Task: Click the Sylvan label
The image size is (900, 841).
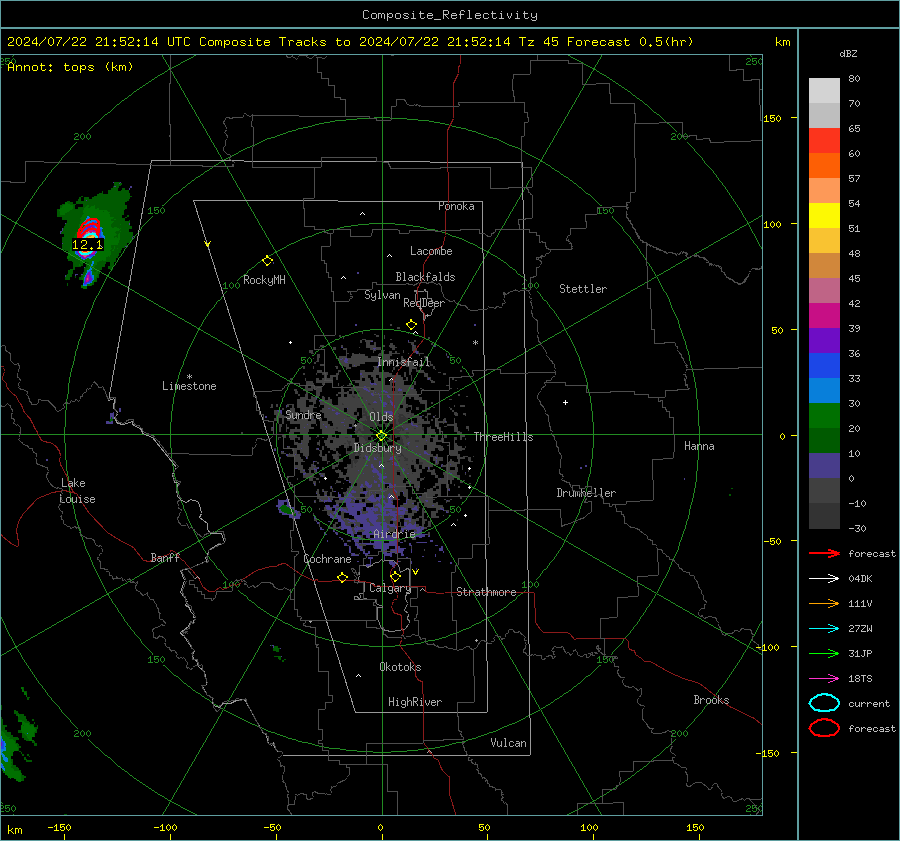Action: click(x=382, y=295)
